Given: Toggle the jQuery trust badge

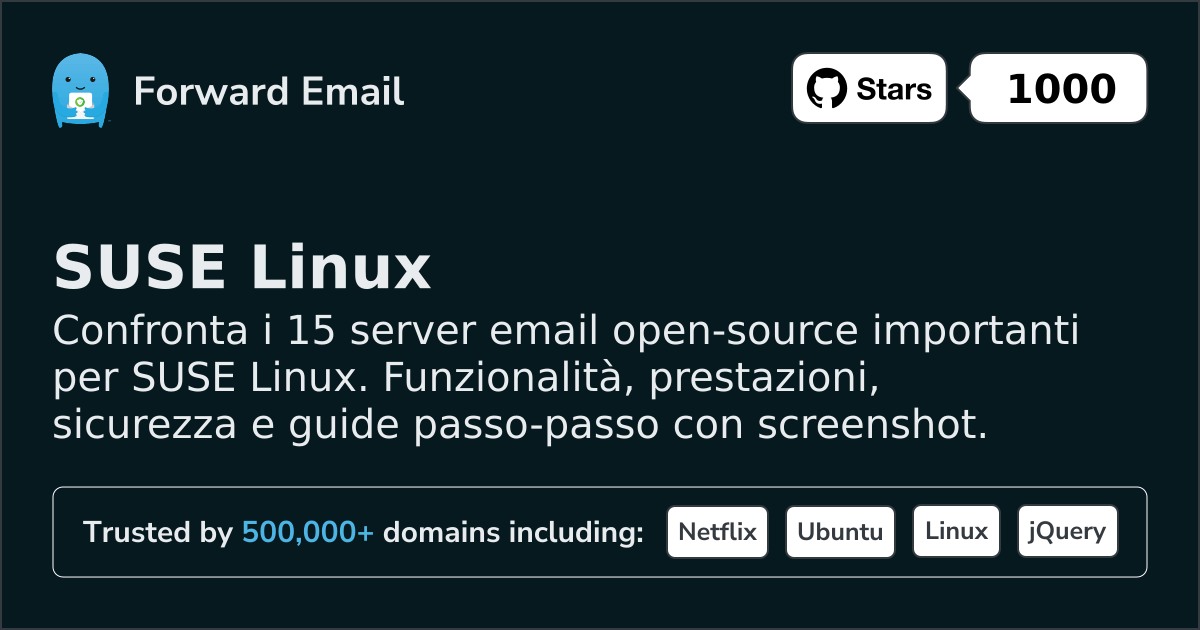Looking at the screenshot, I should point(1067,531).
